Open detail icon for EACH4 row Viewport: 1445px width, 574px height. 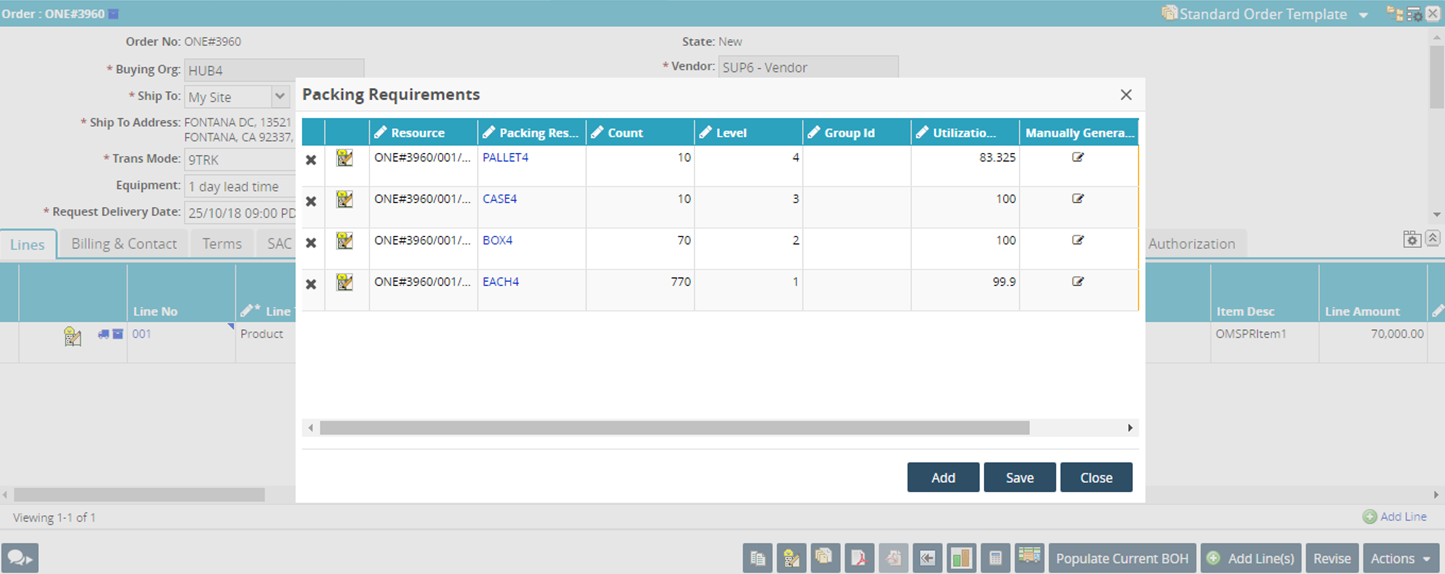345,282
